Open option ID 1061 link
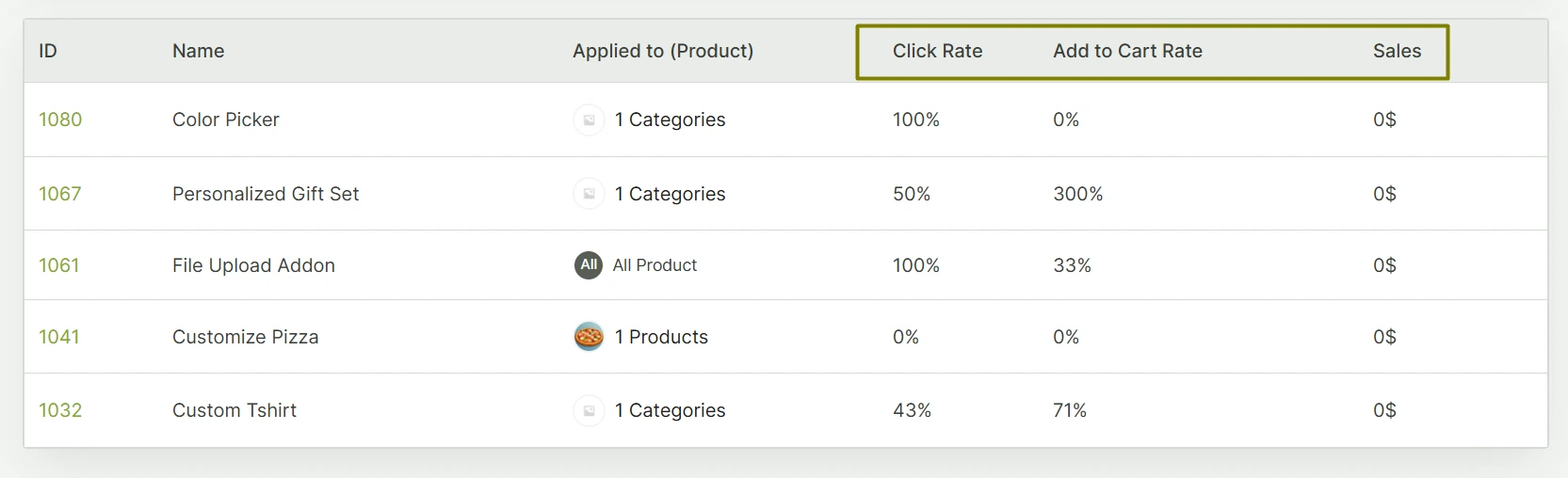This screenshot has height=478, width=1568. pos(59,265)
